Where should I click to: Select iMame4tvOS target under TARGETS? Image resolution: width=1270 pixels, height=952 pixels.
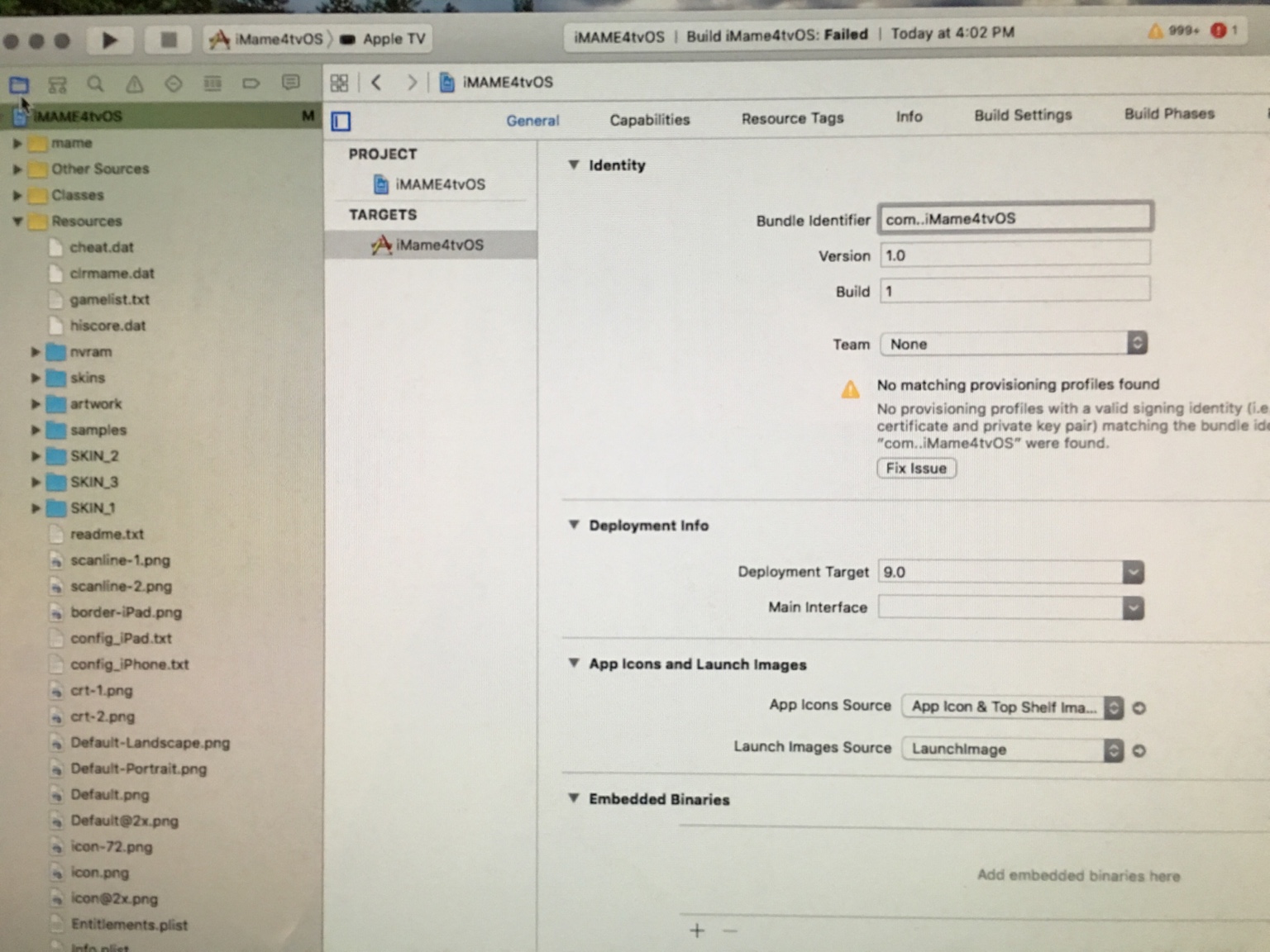431,245
